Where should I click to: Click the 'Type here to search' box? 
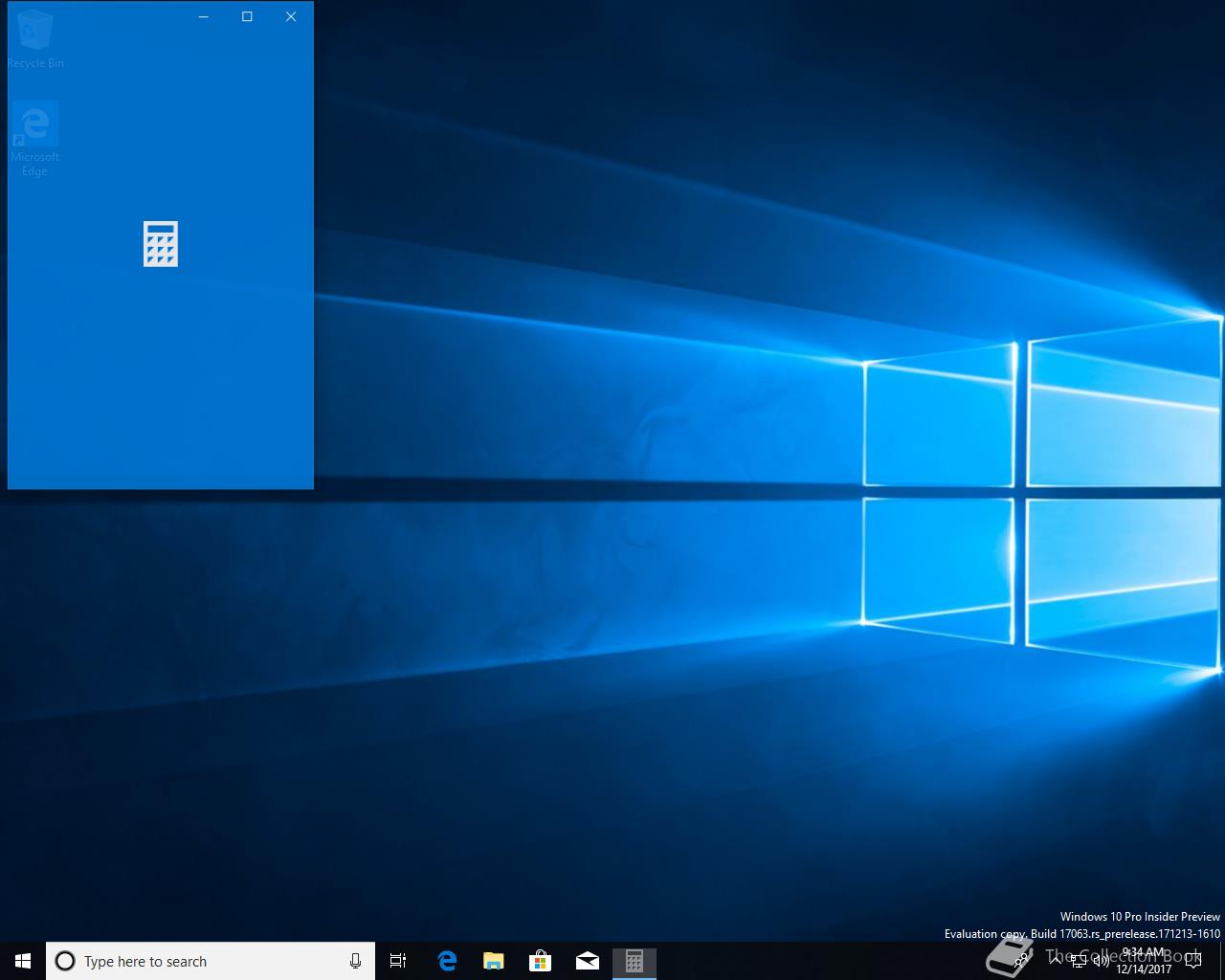[x=211, y=961]
